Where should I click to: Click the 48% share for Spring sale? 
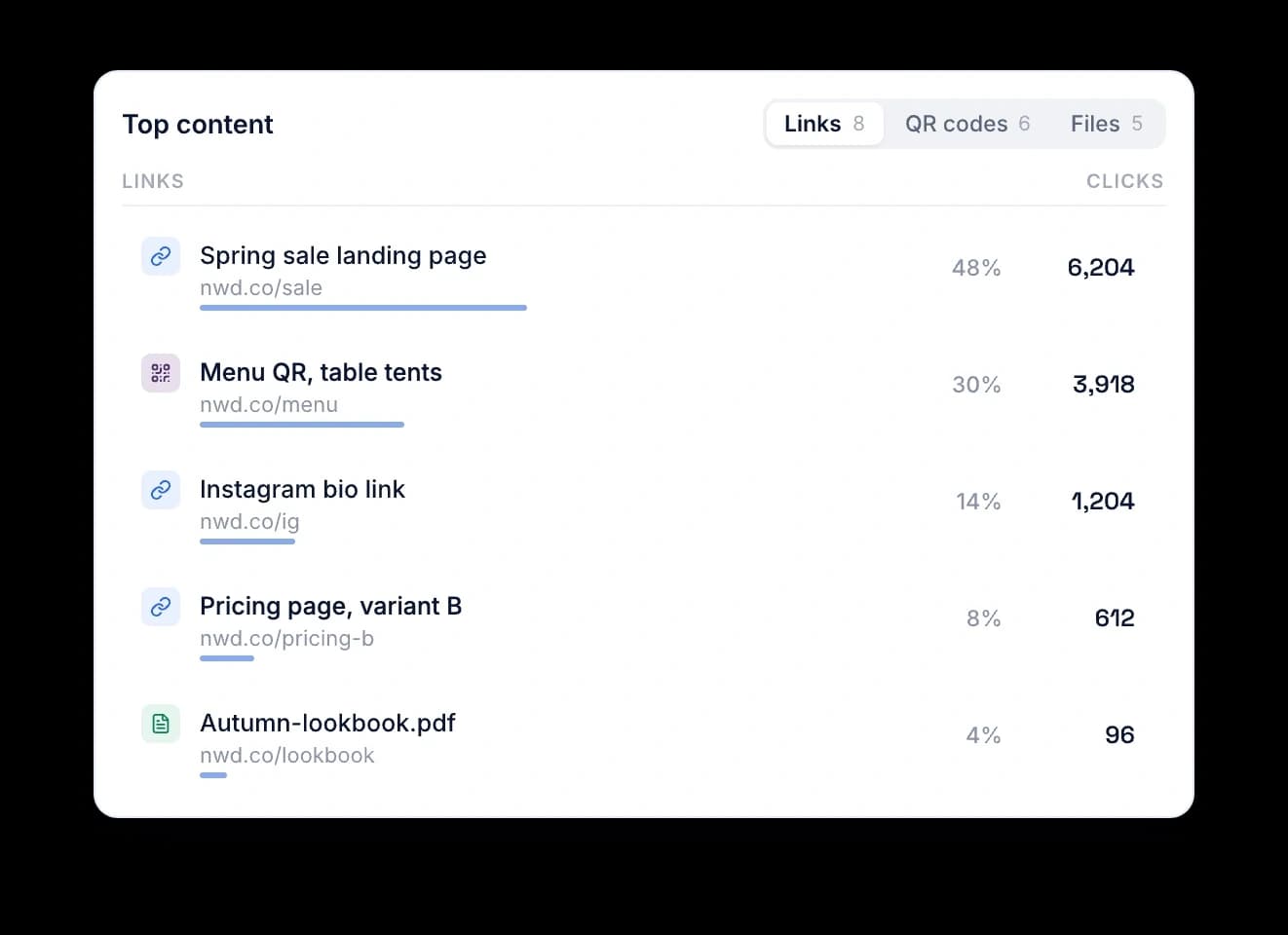click(976, 268)
